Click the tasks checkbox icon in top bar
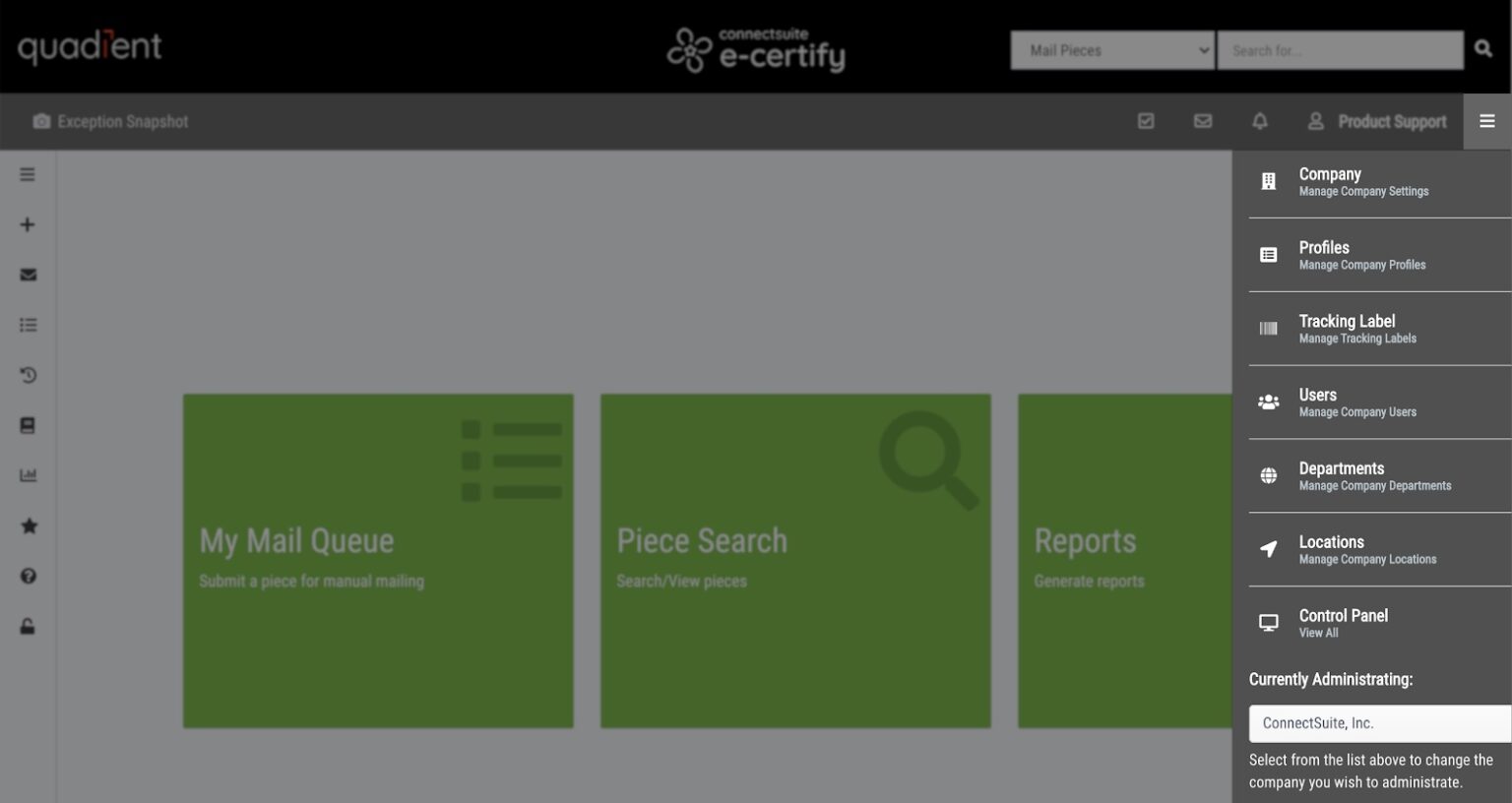 pyautogui.click(x=1147, y=121)
